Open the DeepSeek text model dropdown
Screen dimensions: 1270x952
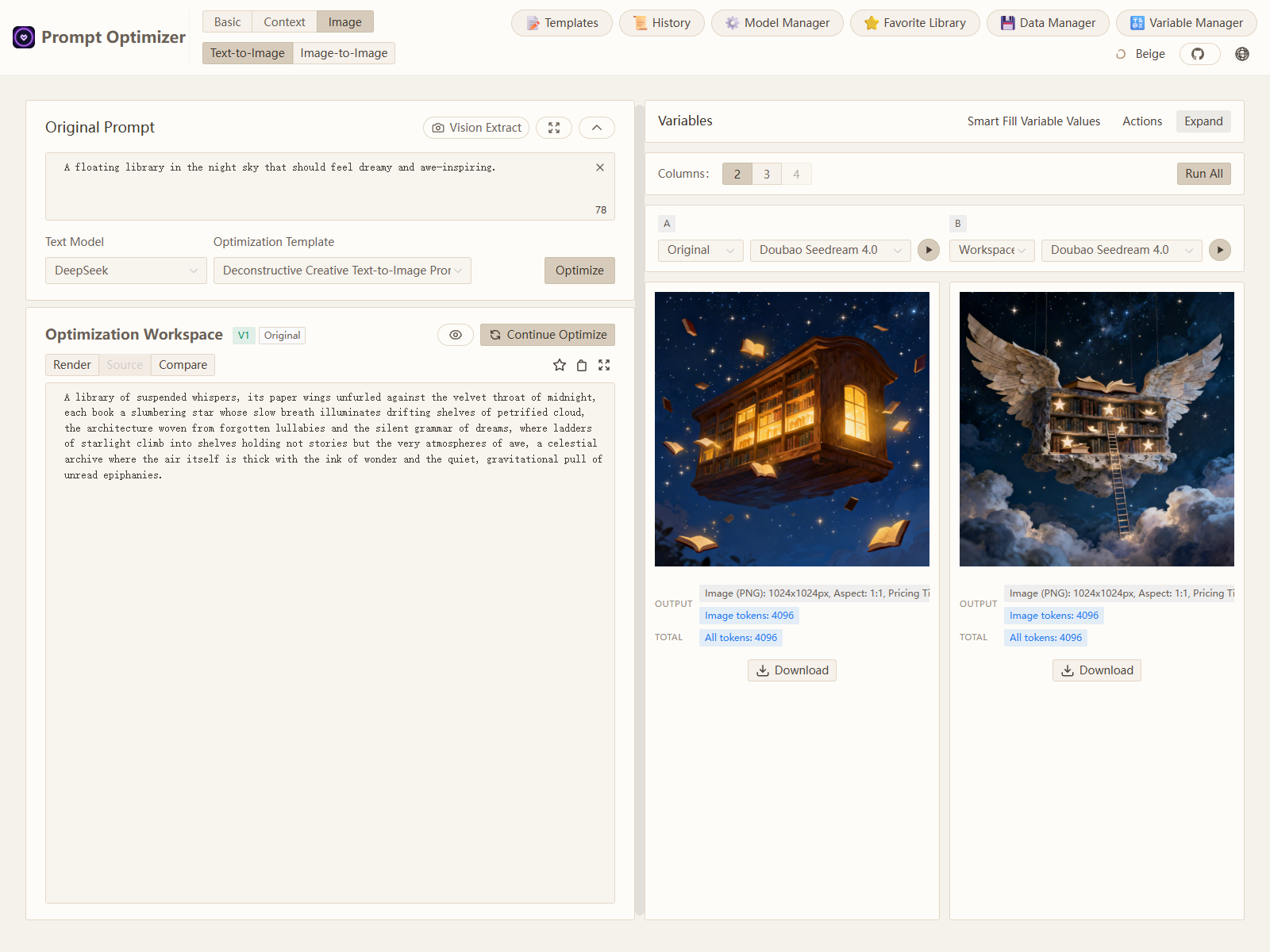coord(125,271)
